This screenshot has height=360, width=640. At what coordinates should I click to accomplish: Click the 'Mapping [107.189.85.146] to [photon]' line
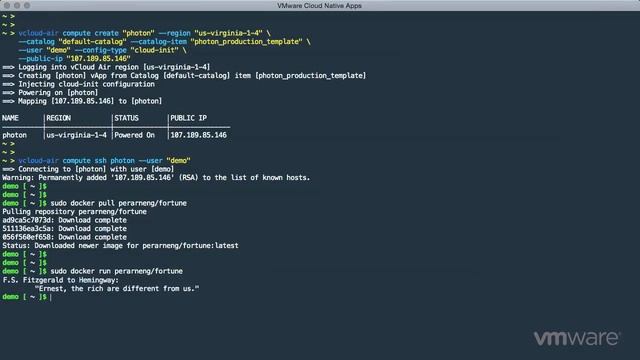pyautogui.click(x=82, y=101)
